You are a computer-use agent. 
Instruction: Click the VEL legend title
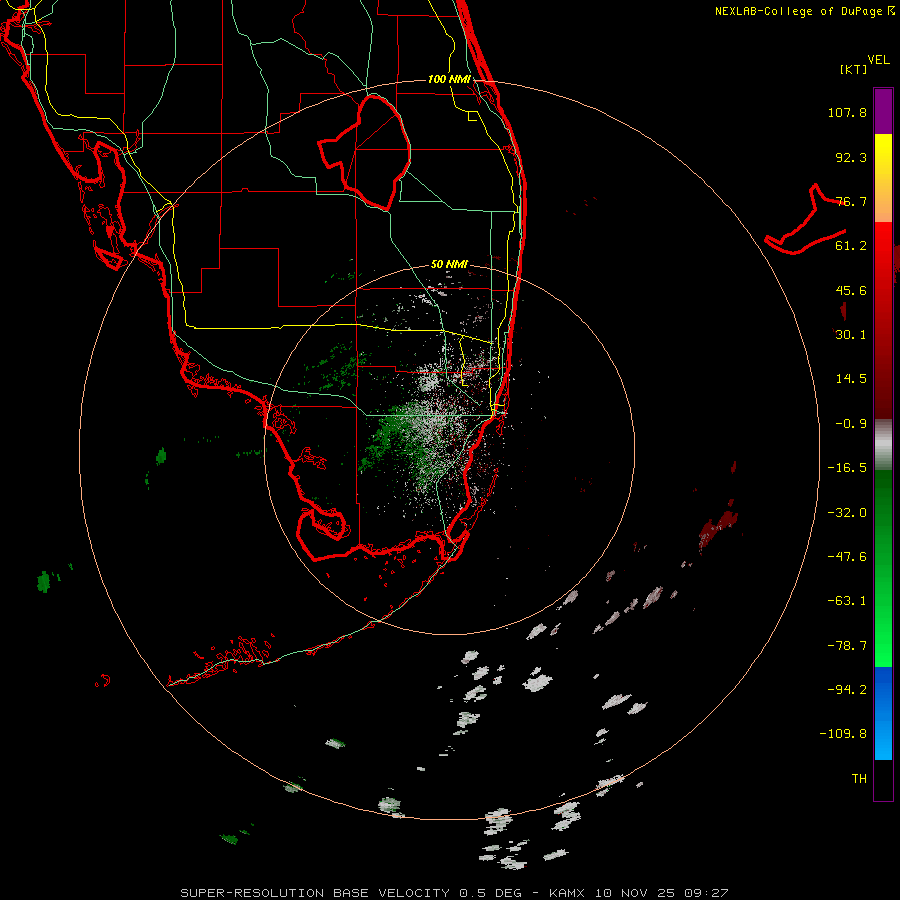879,60
